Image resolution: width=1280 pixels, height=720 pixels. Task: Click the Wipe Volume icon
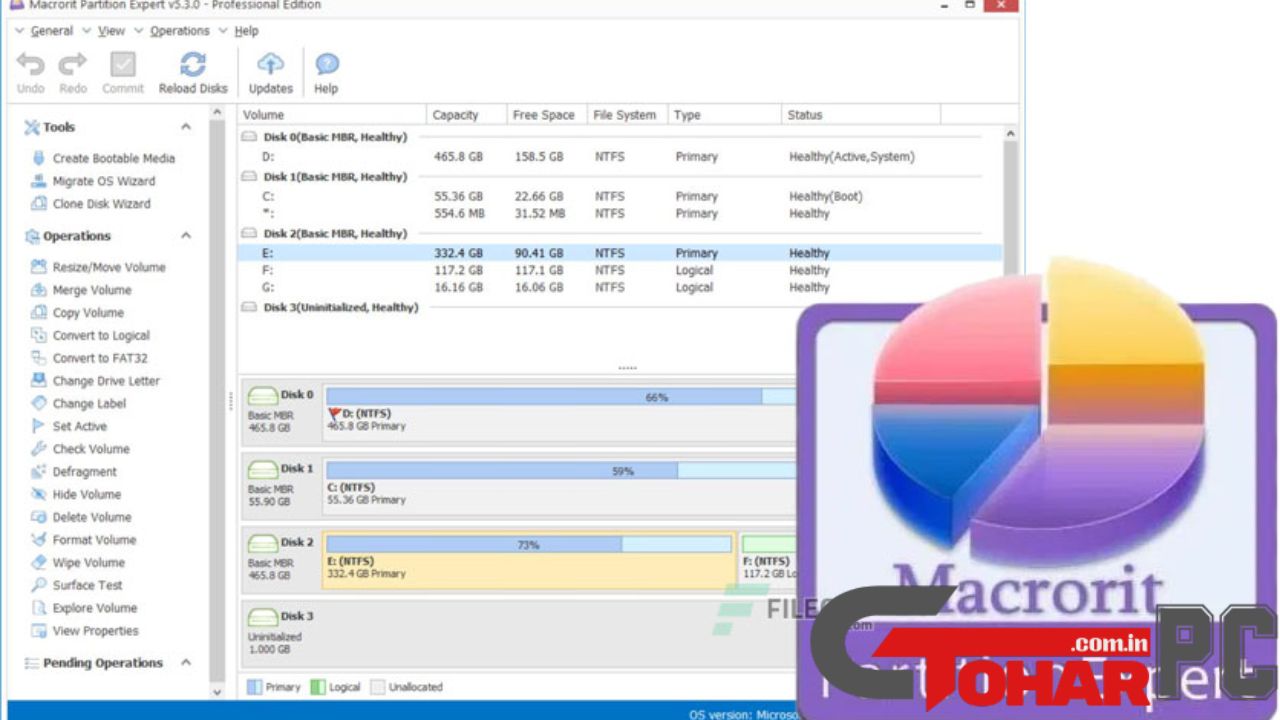(x=39, y=562)
